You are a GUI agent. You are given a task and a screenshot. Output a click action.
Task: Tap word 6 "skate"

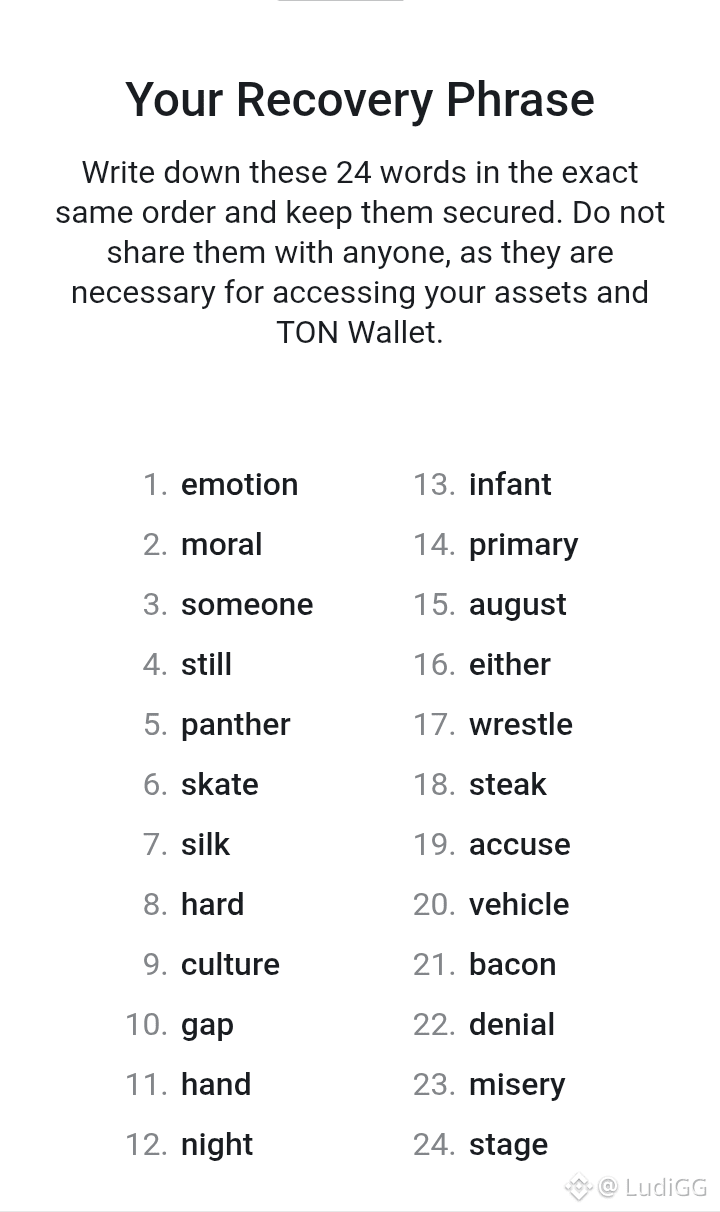pyautogui.click(x=219, y=785)
